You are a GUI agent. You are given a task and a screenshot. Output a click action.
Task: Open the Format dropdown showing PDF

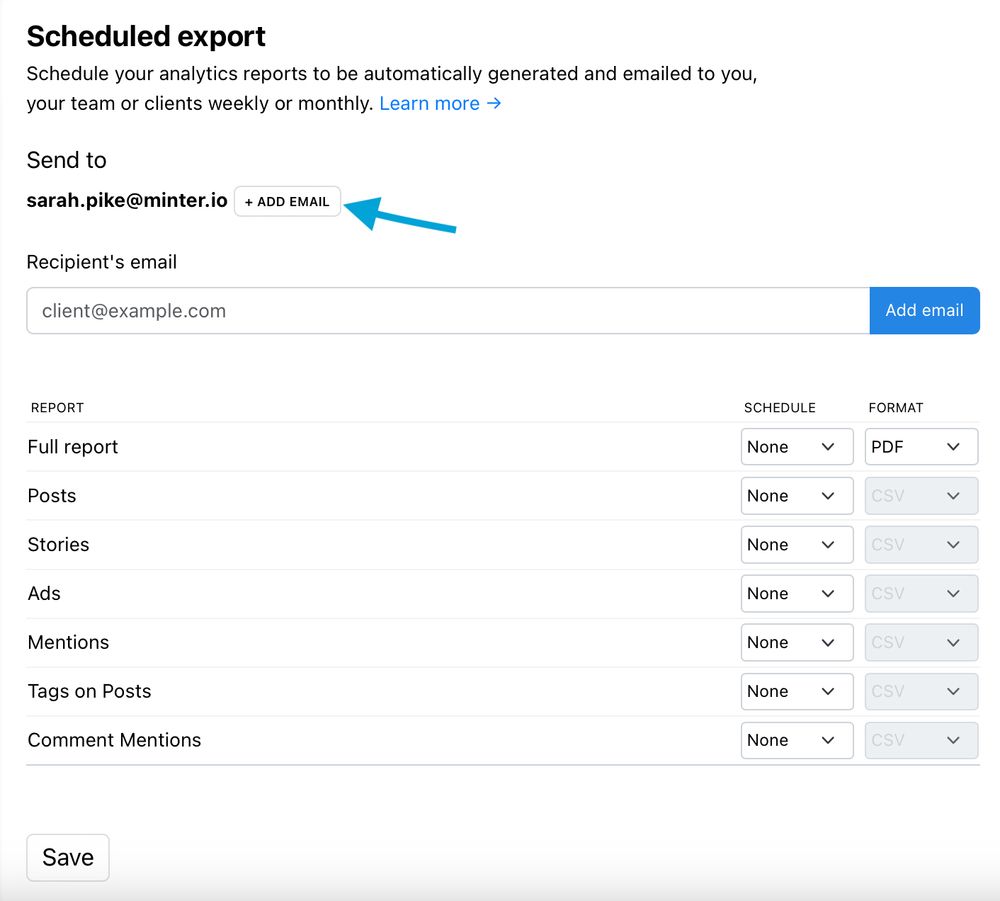(920, 446)
